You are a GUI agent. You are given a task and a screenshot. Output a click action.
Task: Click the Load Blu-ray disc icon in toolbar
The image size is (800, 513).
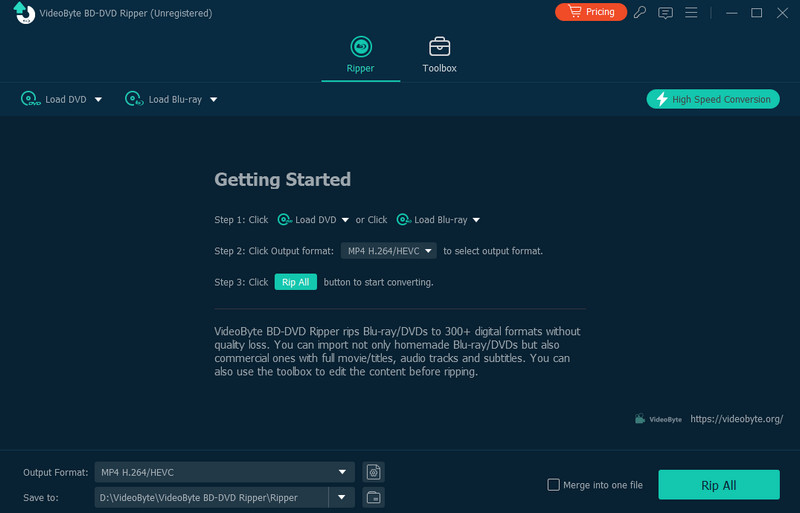134,99
